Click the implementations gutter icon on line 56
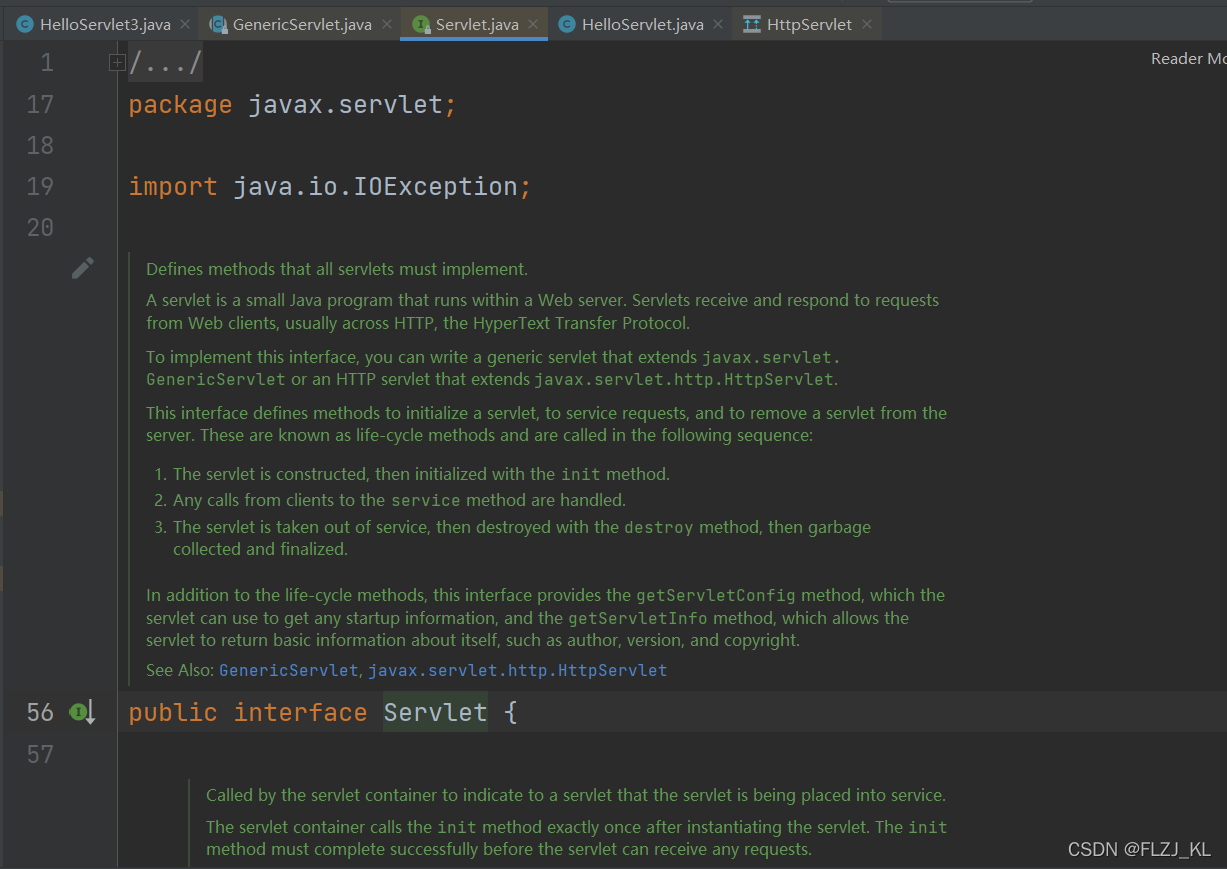Viewport: 1227px width, 869px height. tap(82, 712)
